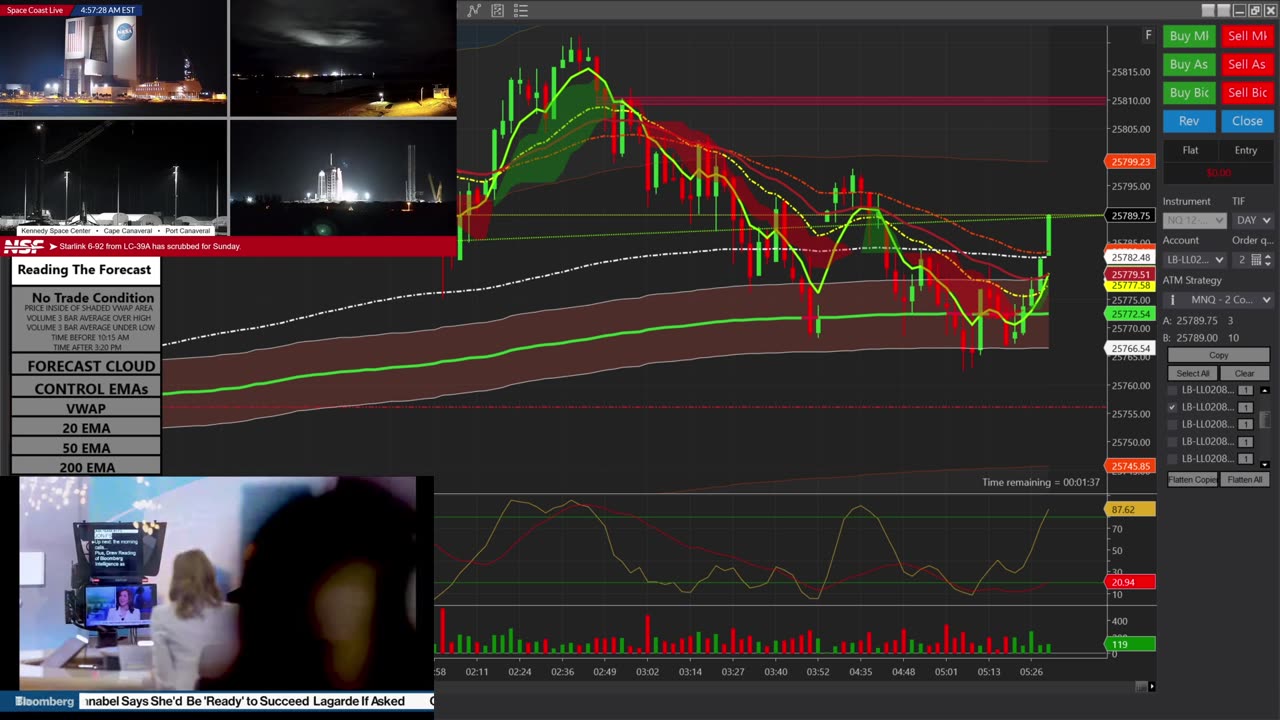Click the 20.94 red indicator value label
The width and height of the screenshot is (1280, 720).
(x=1130, y=582)
